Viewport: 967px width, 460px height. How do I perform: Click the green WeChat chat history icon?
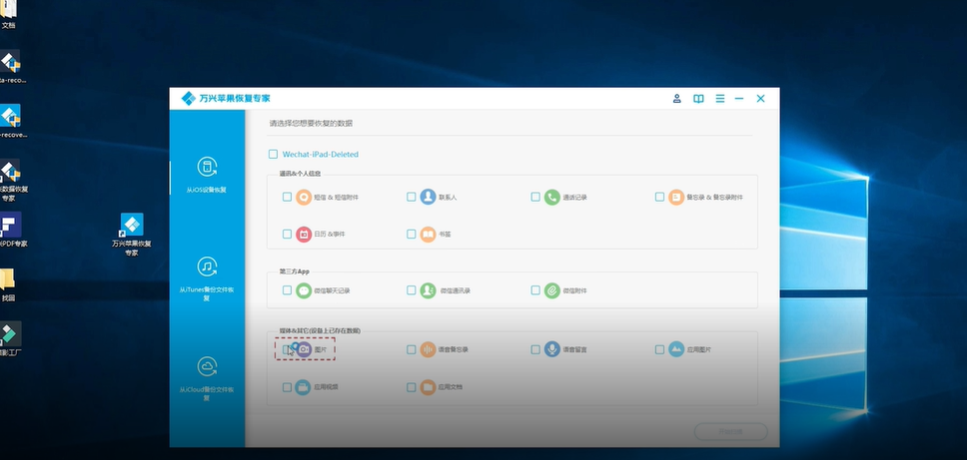(303, 290)
